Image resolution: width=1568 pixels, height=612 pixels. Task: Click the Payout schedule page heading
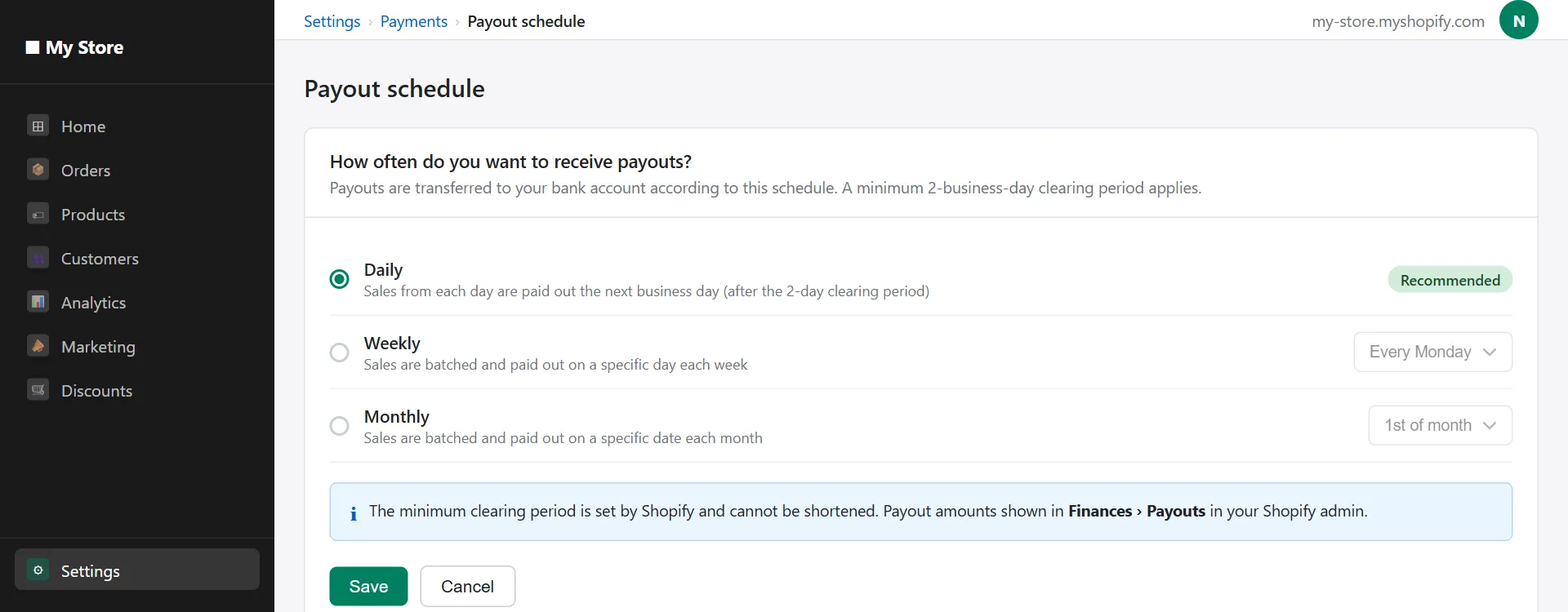click(x=394, y=89)
